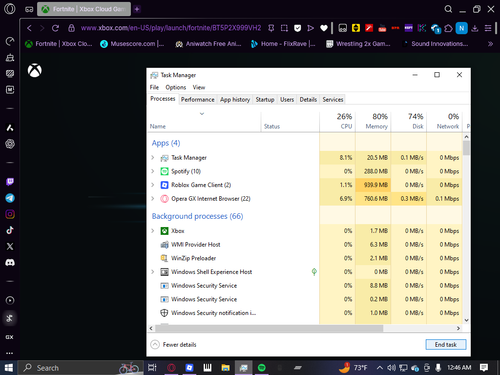Screen dimensions: 500x375
Task: Show hidden system tray icons
Action: [x=380, y=368]
